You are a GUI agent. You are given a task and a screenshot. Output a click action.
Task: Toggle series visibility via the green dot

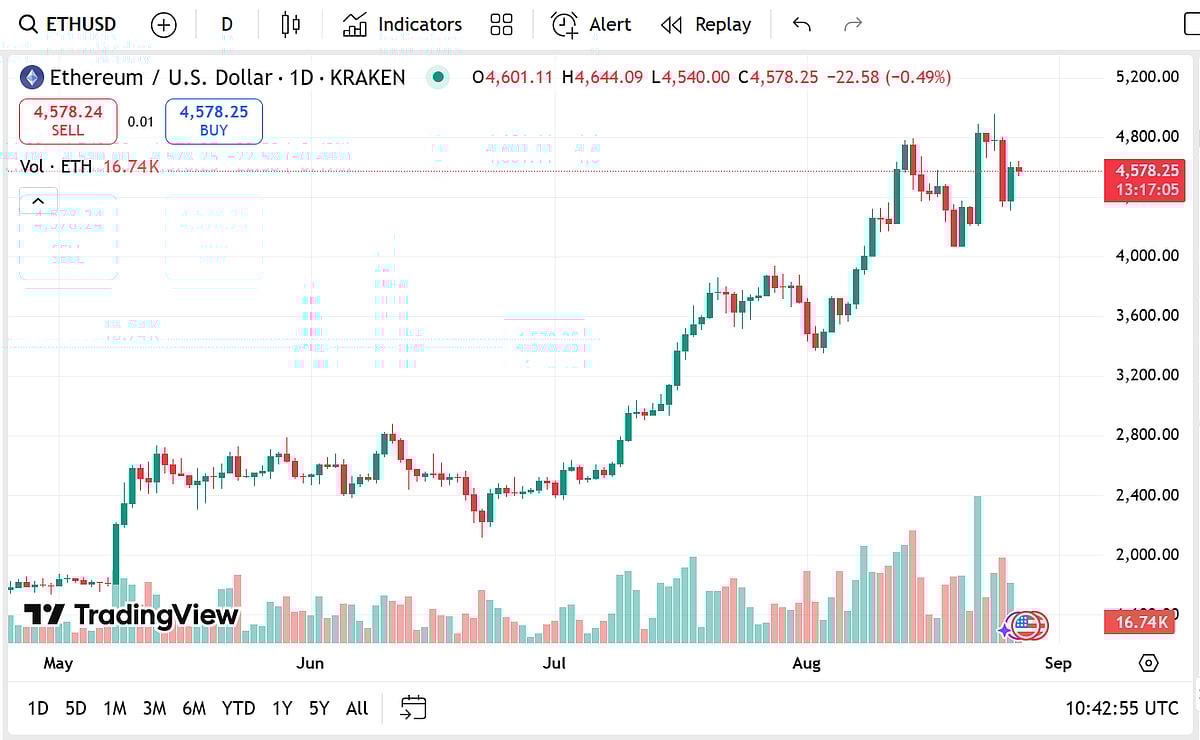point(437,77)
